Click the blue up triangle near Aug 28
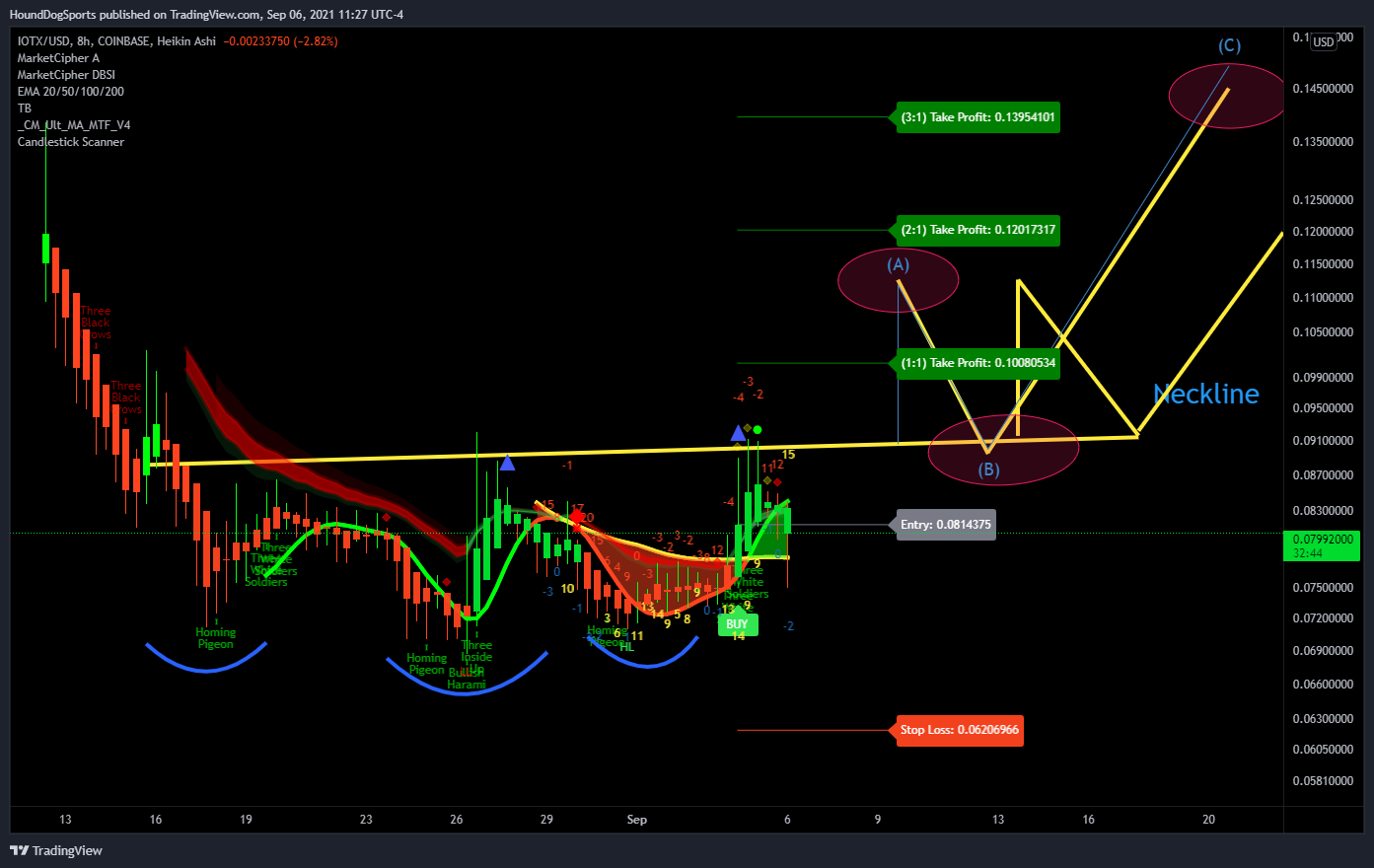The height and width of the screenshot is (868, 1374). [507, 462]
